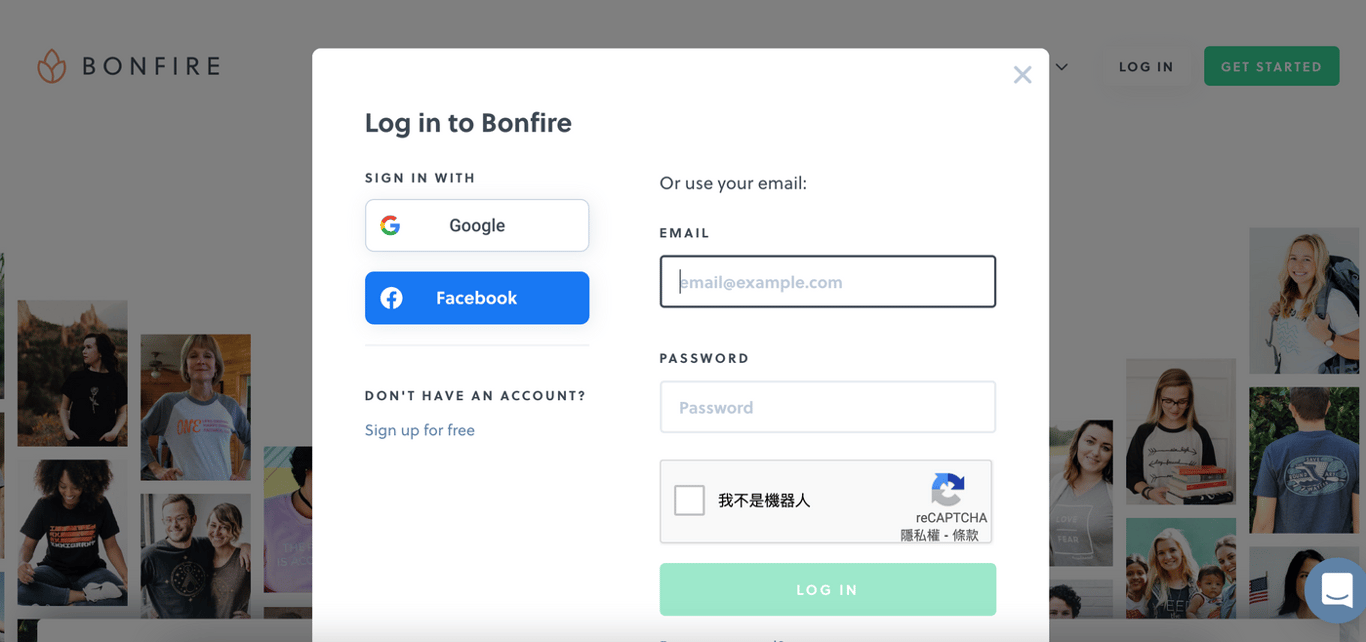The width and height of the screenshot is (1366, 642).
Task: Click the Google G logo icon
Action: pos(390,225)
